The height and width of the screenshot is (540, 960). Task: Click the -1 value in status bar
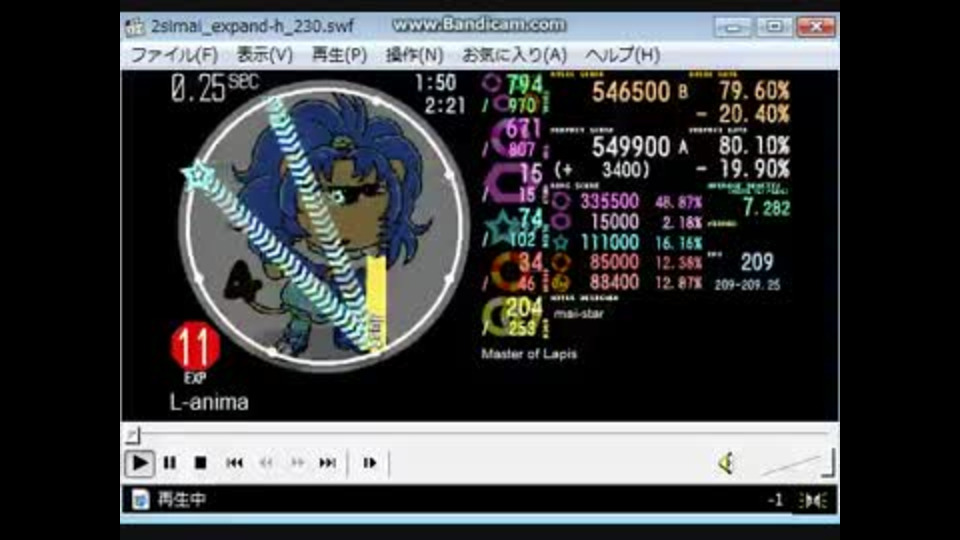coord(775,500)
